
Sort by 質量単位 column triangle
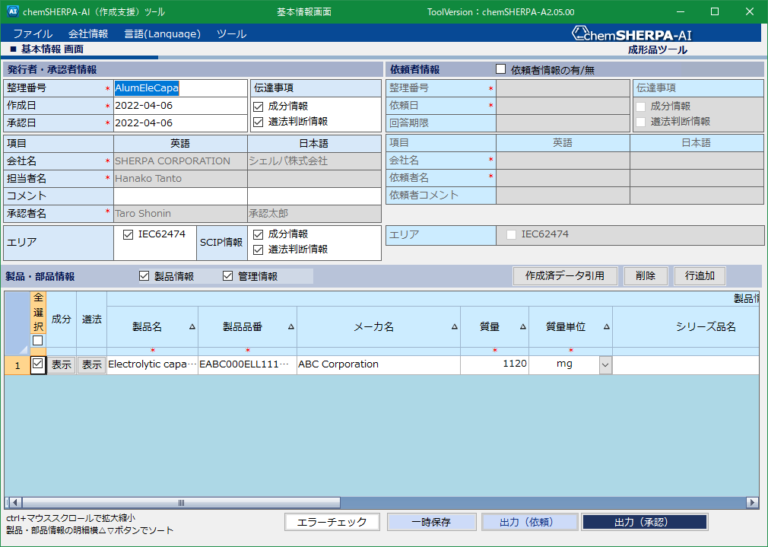(606, 327)
